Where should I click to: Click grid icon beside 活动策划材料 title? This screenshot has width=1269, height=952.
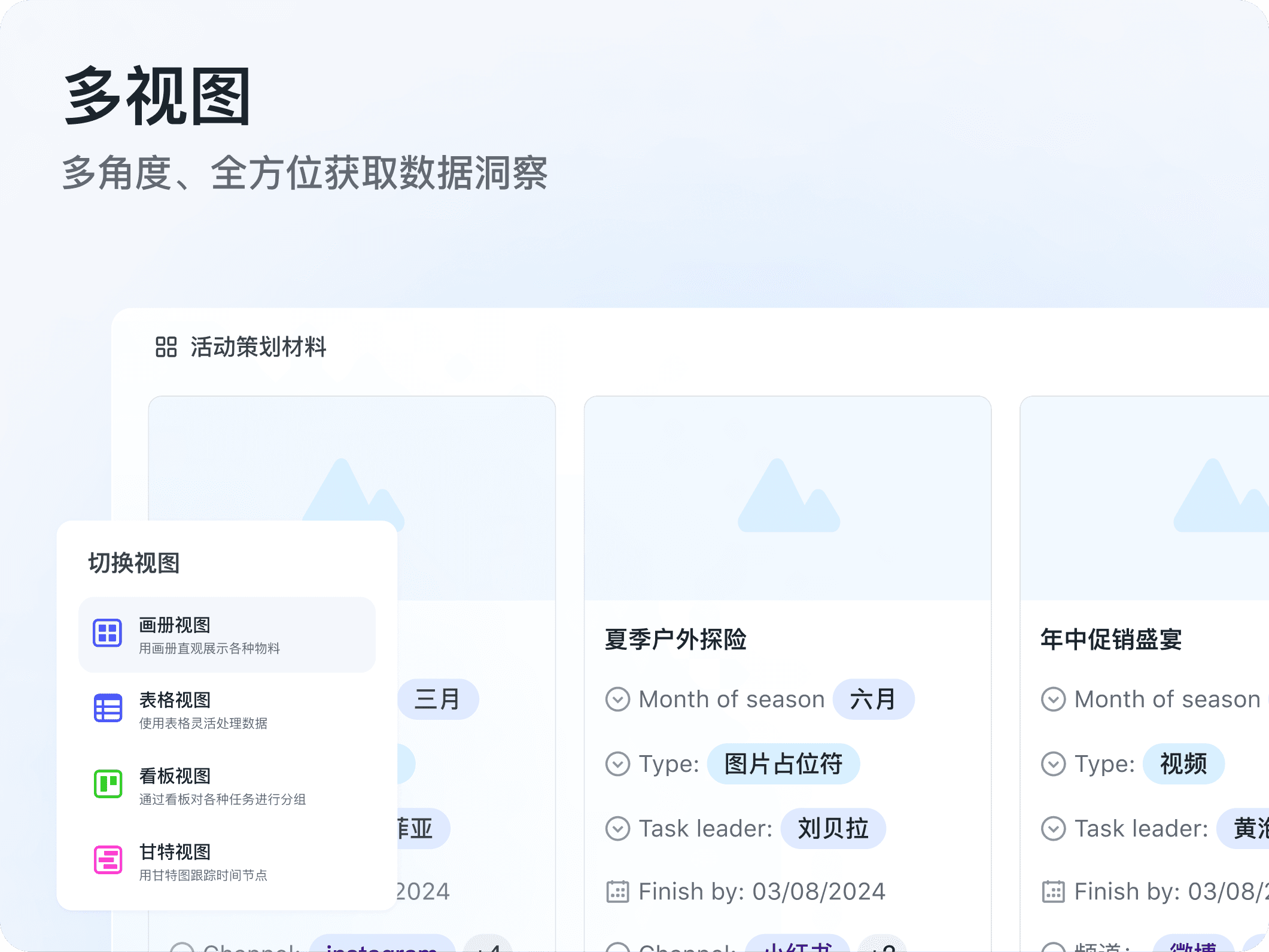click(x=166, y=346)
